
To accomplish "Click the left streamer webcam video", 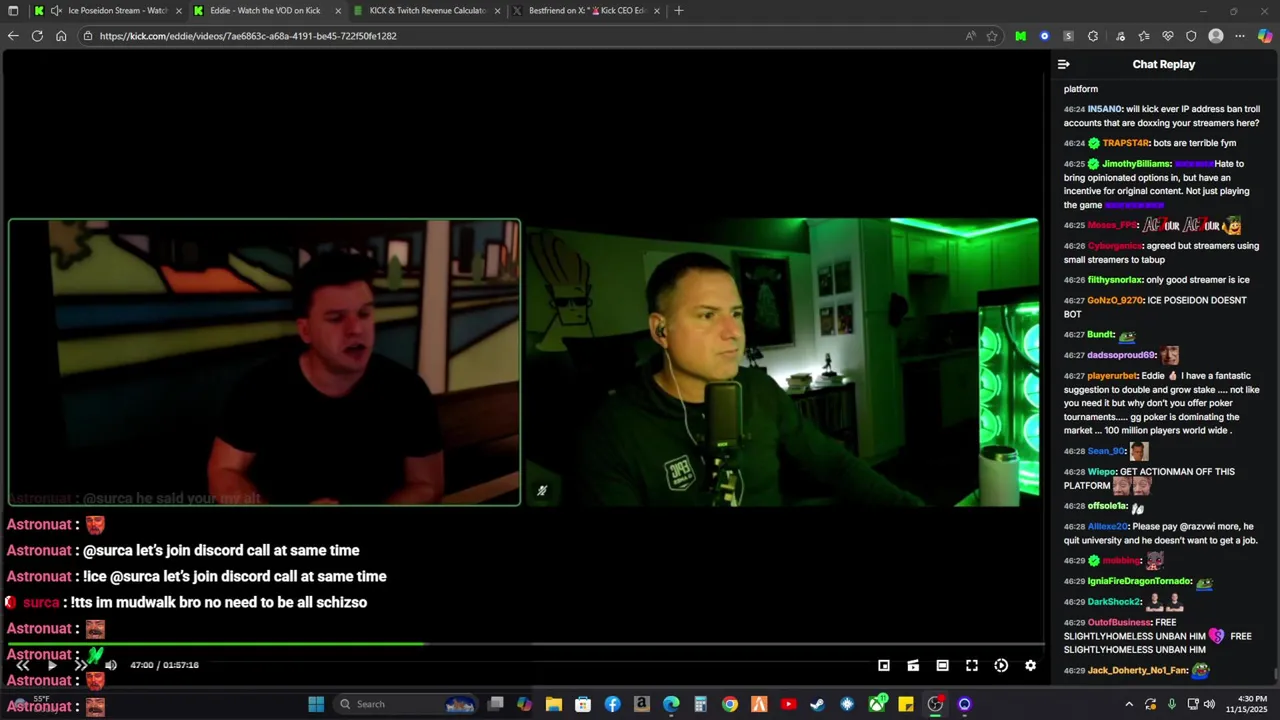I will [x=265, y=362].
